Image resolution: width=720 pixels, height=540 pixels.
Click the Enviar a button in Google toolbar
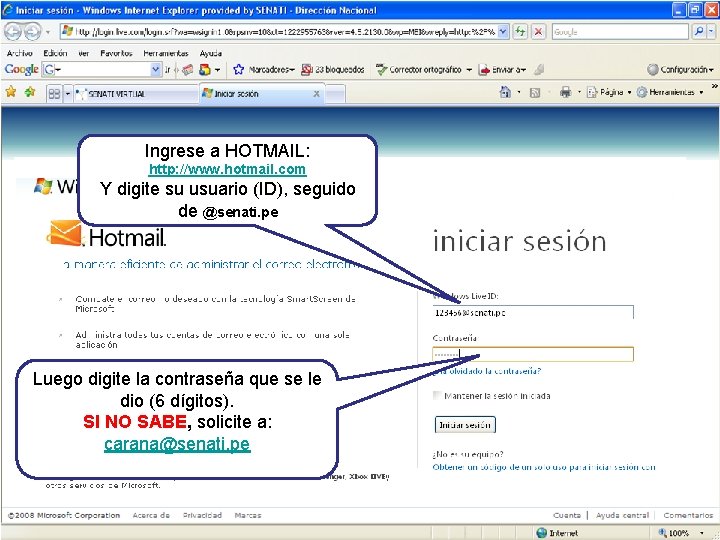pos(501,69)
